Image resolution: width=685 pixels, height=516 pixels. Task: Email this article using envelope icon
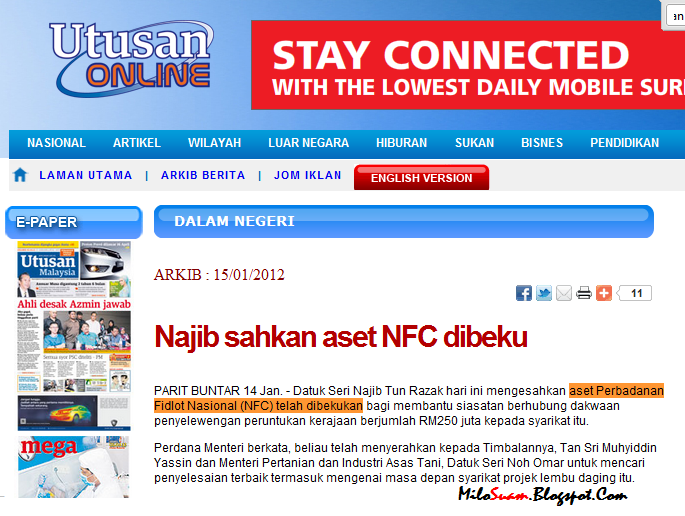click(x=564, y=293)
